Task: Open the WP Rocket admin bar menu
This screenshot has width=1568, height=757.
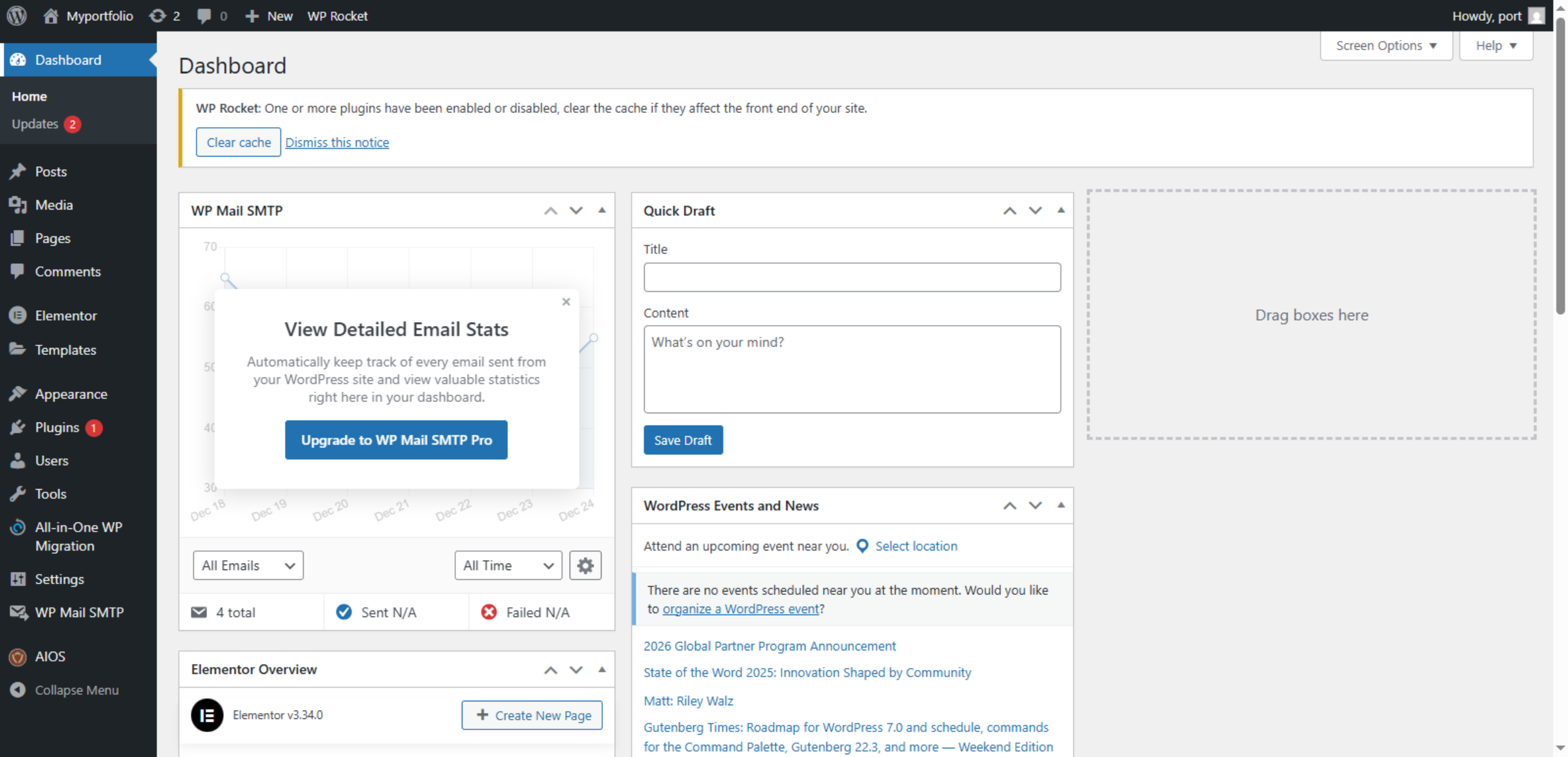Action: 337,16
